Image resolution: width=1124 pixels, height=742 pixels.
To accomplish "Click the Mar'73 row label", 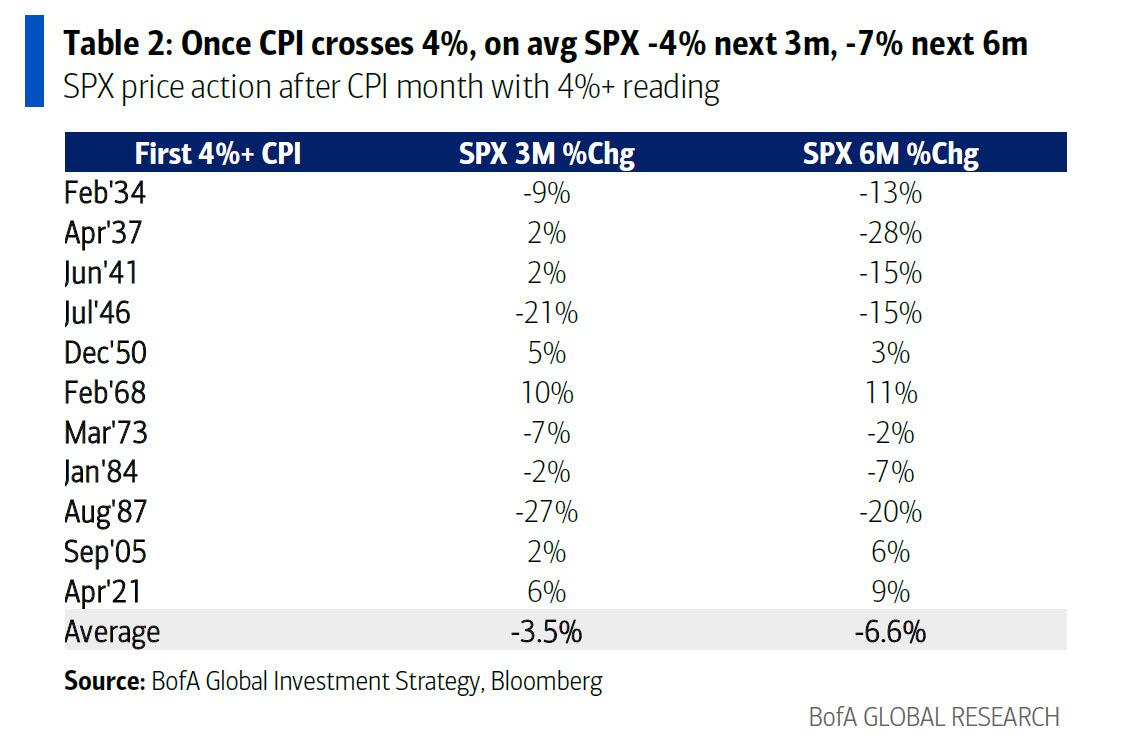I will tap(105, 432).
